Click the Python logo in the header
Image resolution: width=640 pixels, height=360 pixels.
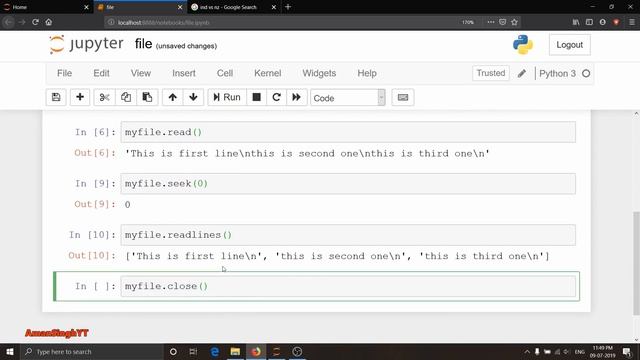click(523, 44)
